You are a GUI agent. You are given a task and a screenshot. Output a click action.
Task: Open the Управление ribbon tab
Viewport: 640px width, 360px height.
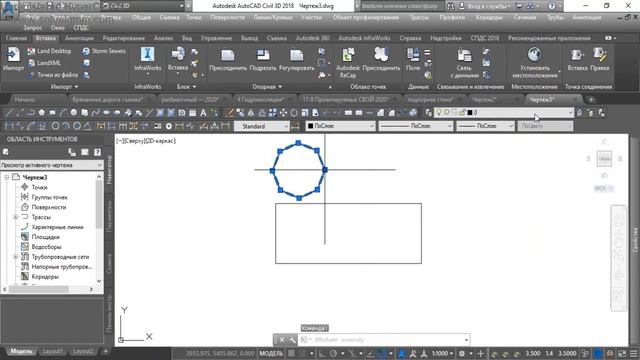pos(216,38)
